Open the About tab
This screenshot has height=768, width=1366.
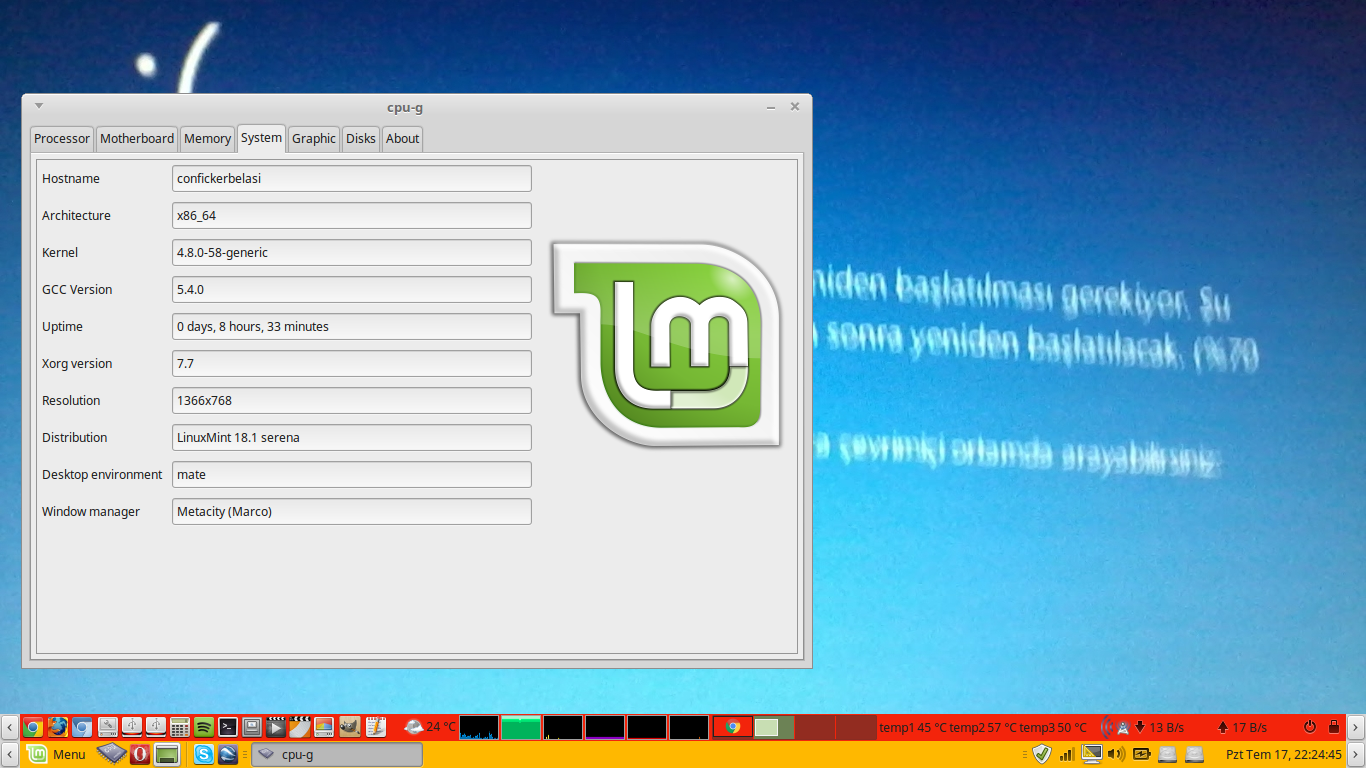pos(403,138)
